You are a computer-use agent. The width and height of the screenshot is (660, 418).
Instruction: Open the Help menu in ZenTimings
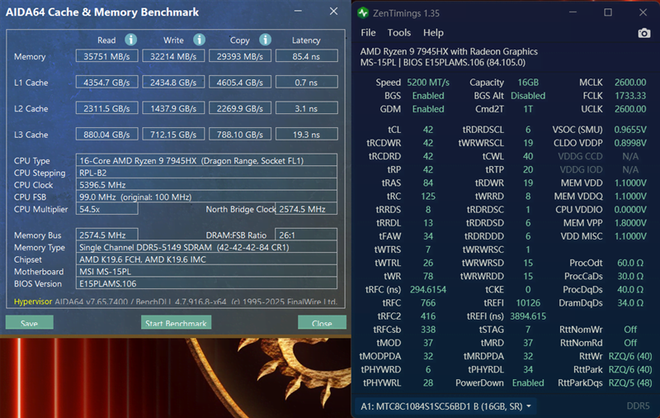point(433,33)
